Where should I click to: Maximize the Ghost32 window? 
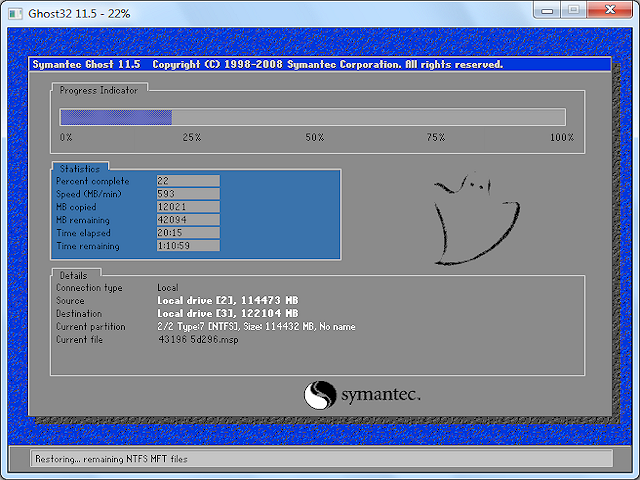click(575, 9)
